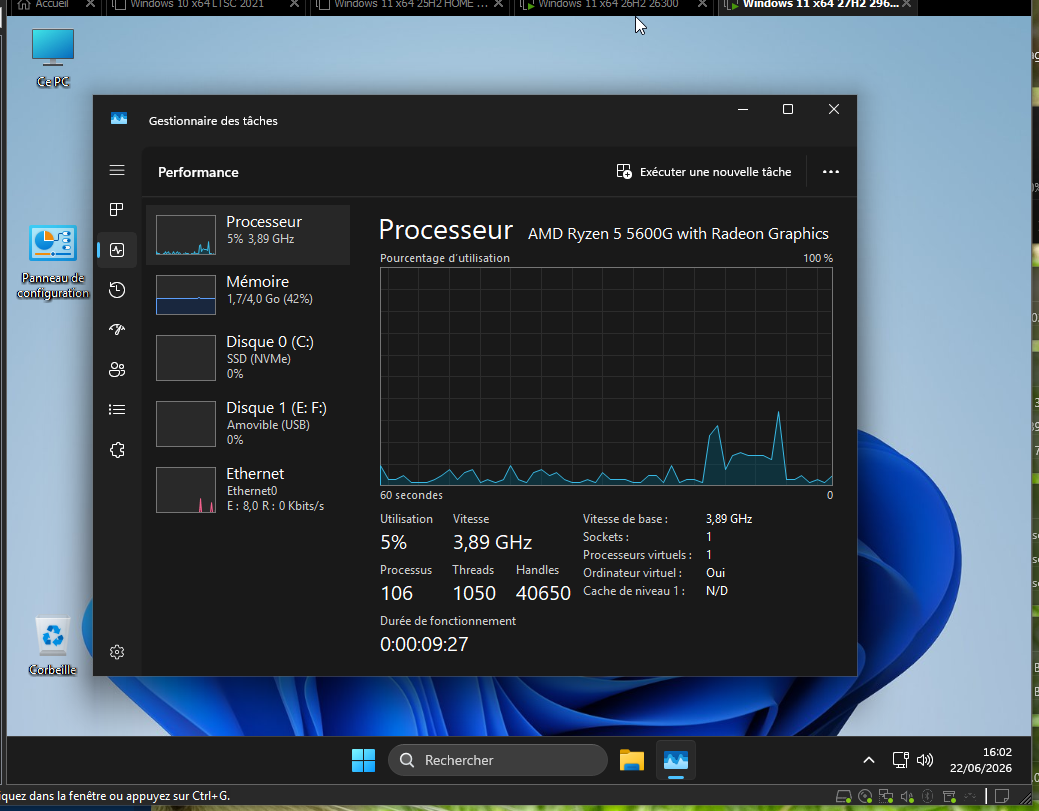Image resolution: width=1039 pixels, height=811 pixels.
Task: Open Task Manager settings gear
Action: [117, 652]
